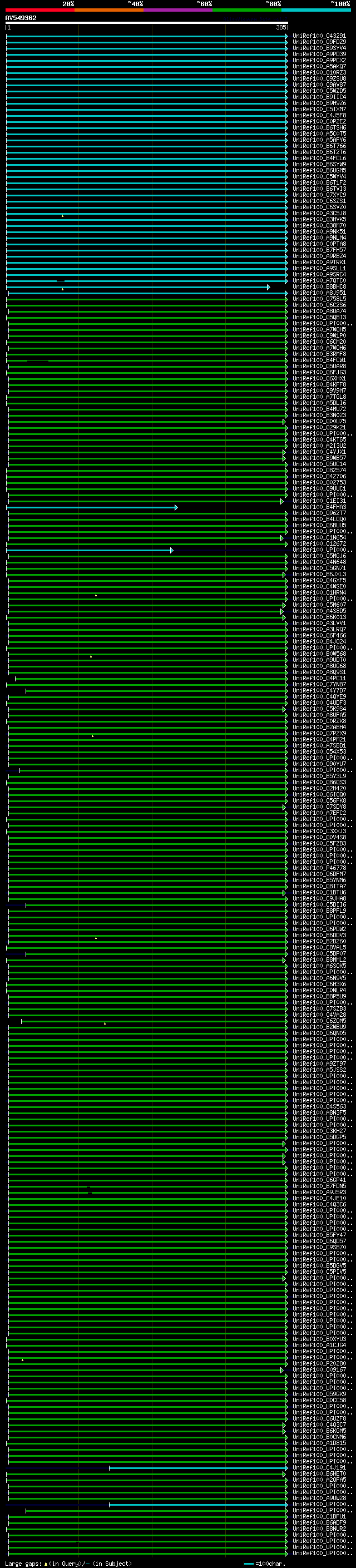Screen dimensions: 356x1568
Task: Select hit label UniRef100_Q1HRN4
Action: 319,593
